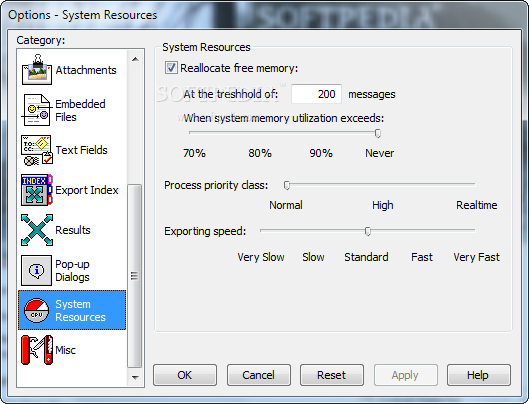Click the category list scrollbar thumb
This screenshot has height=404, width=529.
click(135, 276)
